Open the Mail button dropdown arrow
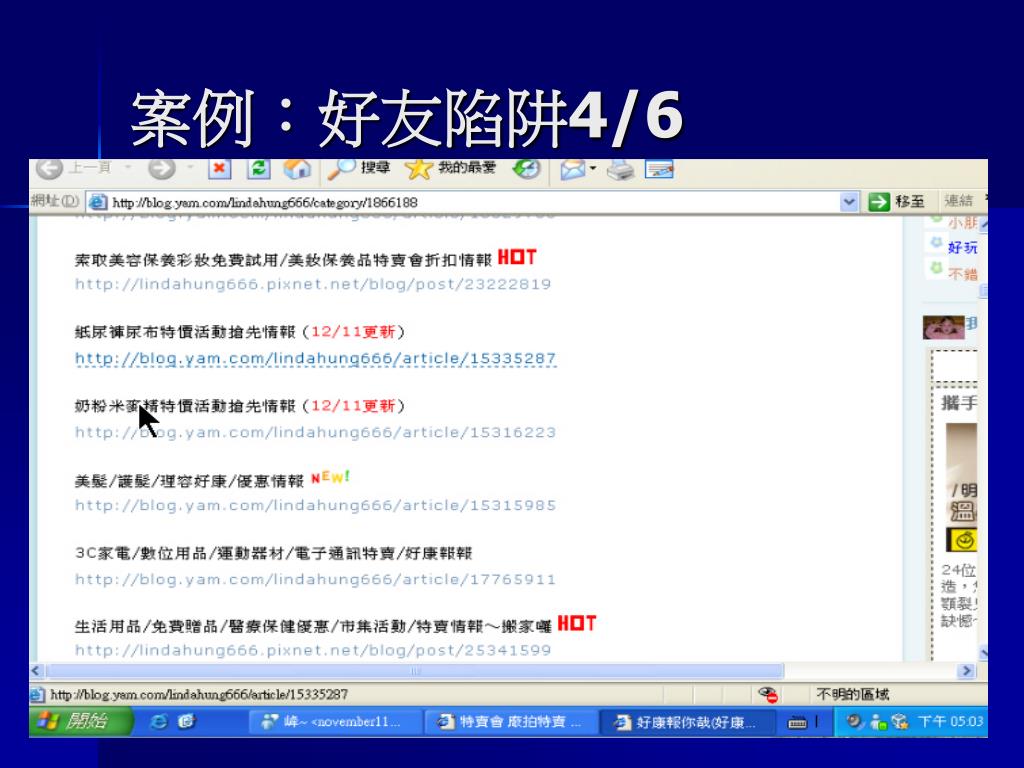This screenshot has height=768, width=1024. [593, 168]
